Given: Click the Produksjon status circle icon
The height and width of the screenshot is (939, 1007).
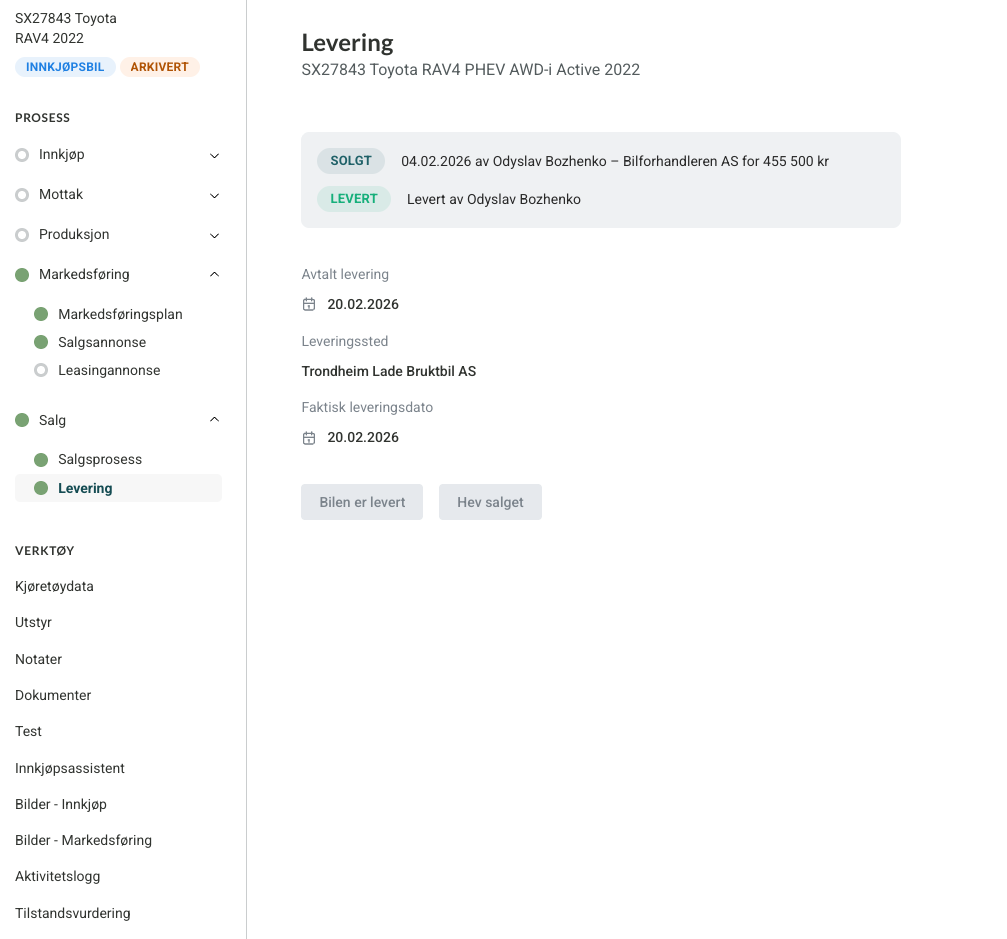Looking at the screenshot, I should 22,235.
